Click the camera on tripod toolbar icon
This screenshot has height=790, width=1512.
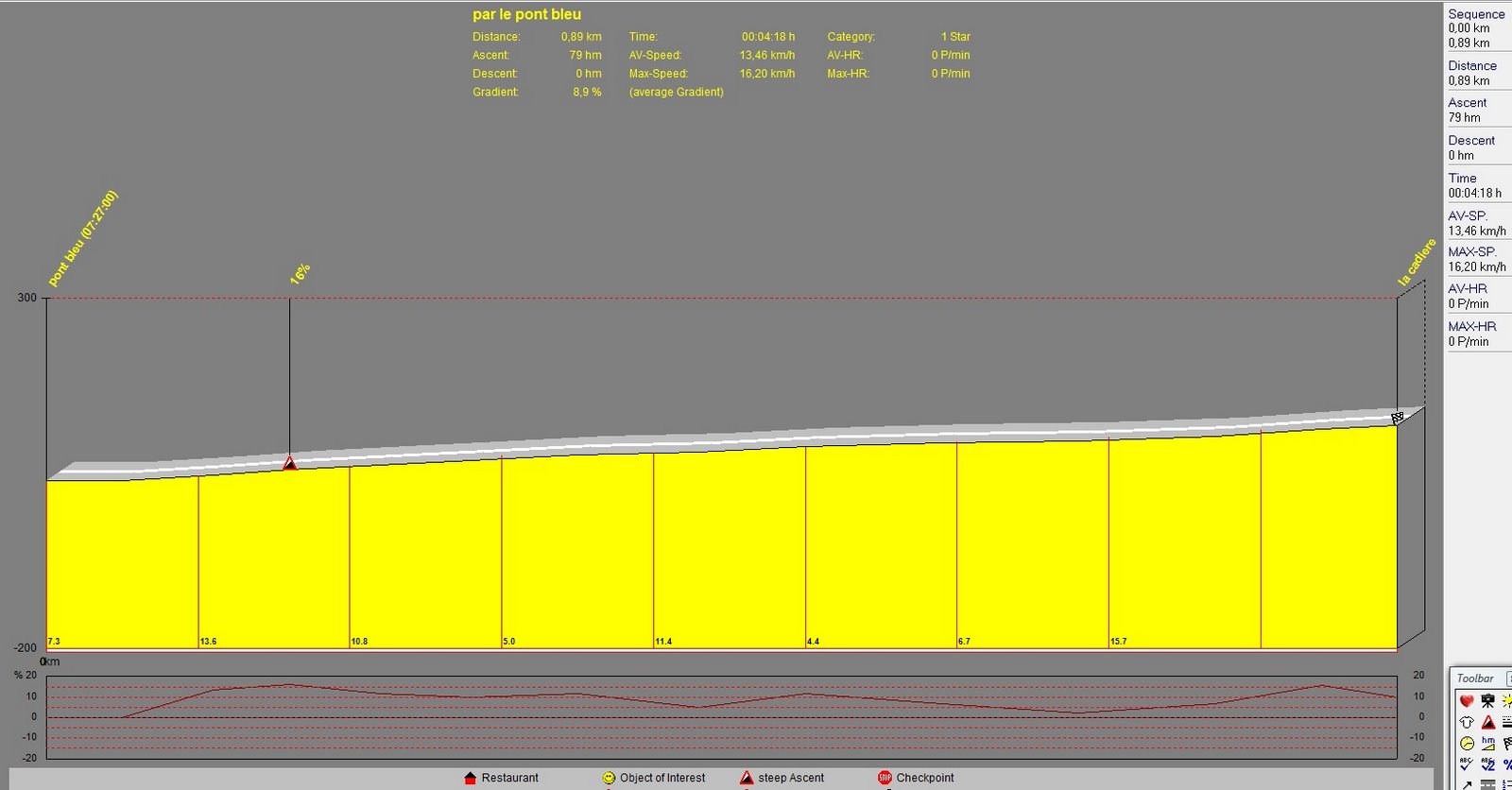(1487, 700)
